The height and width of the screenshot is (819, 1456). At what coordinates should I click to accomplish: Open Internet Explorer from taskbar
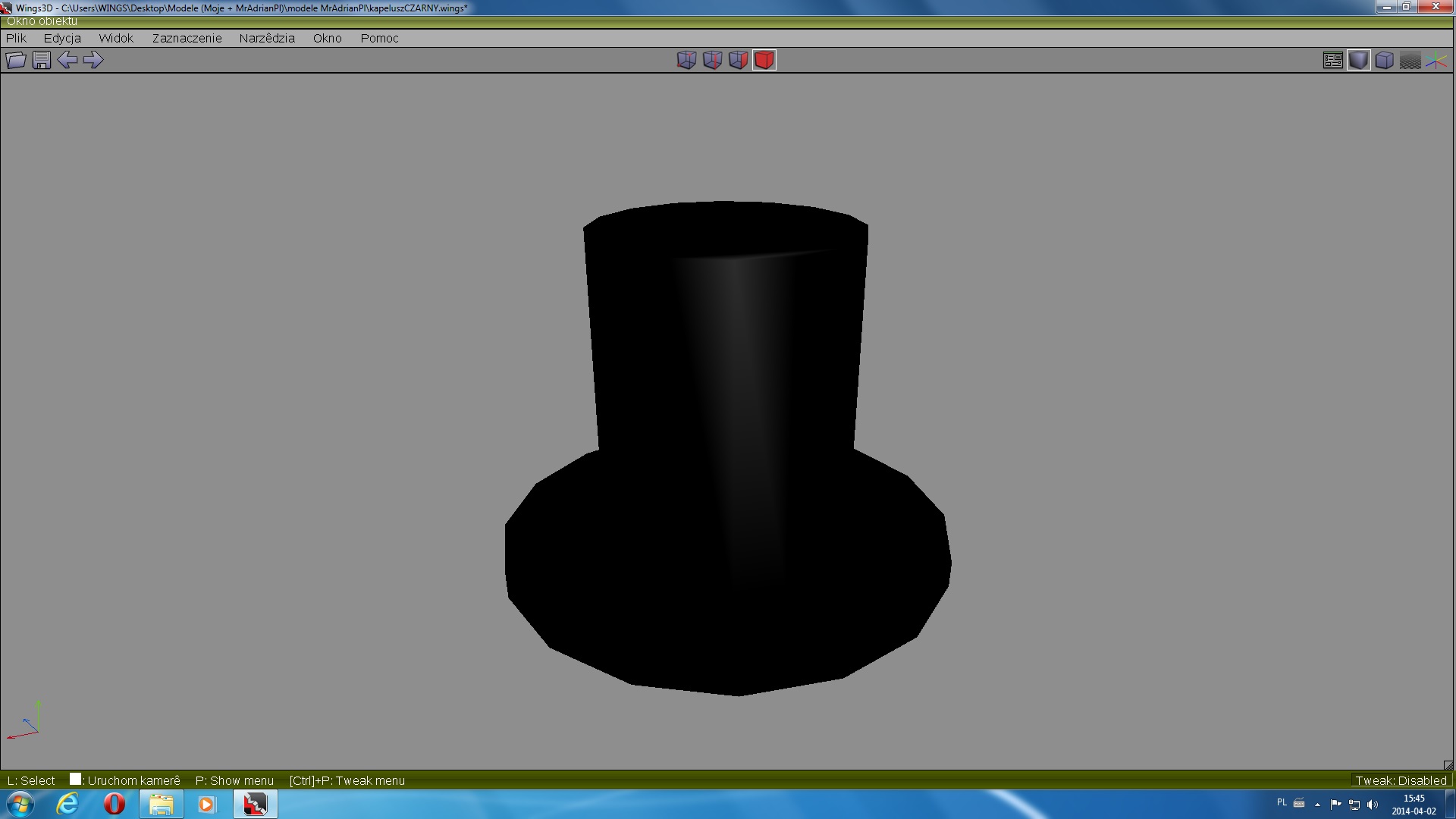tap(67, 804)
